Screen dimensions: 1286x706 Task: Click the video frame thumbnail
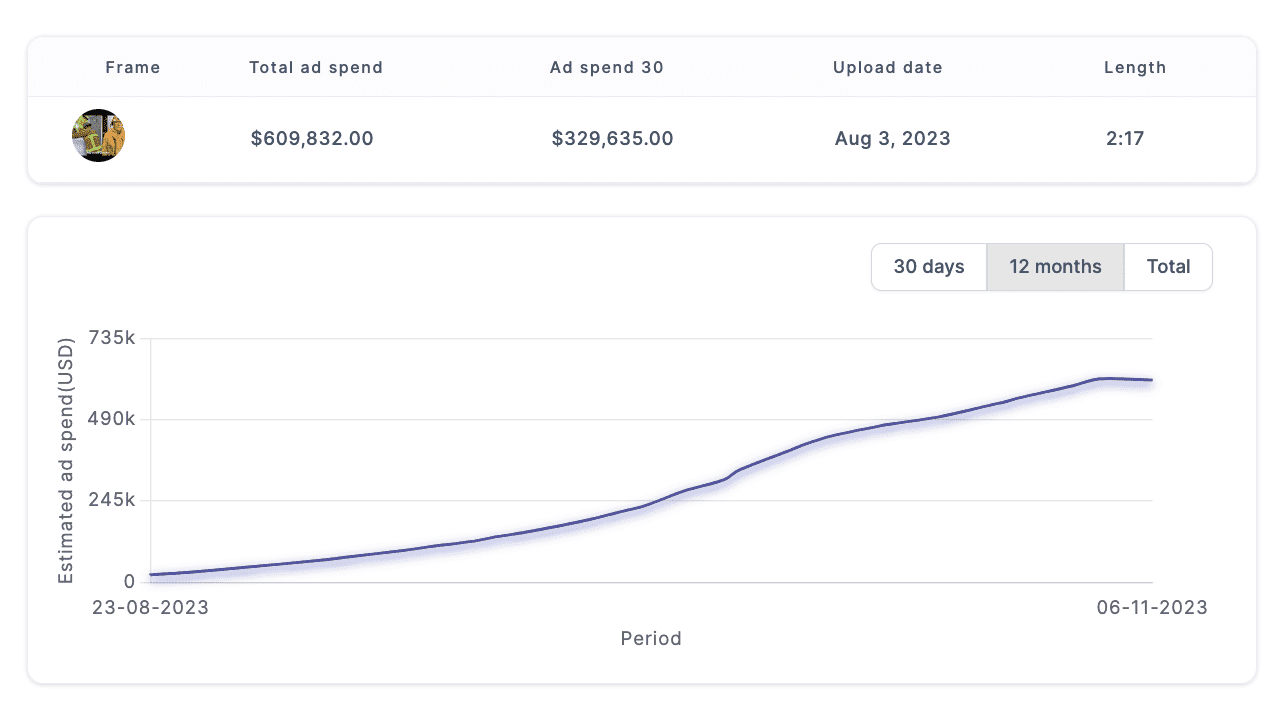pyautogui.click(x=98, y=136)
